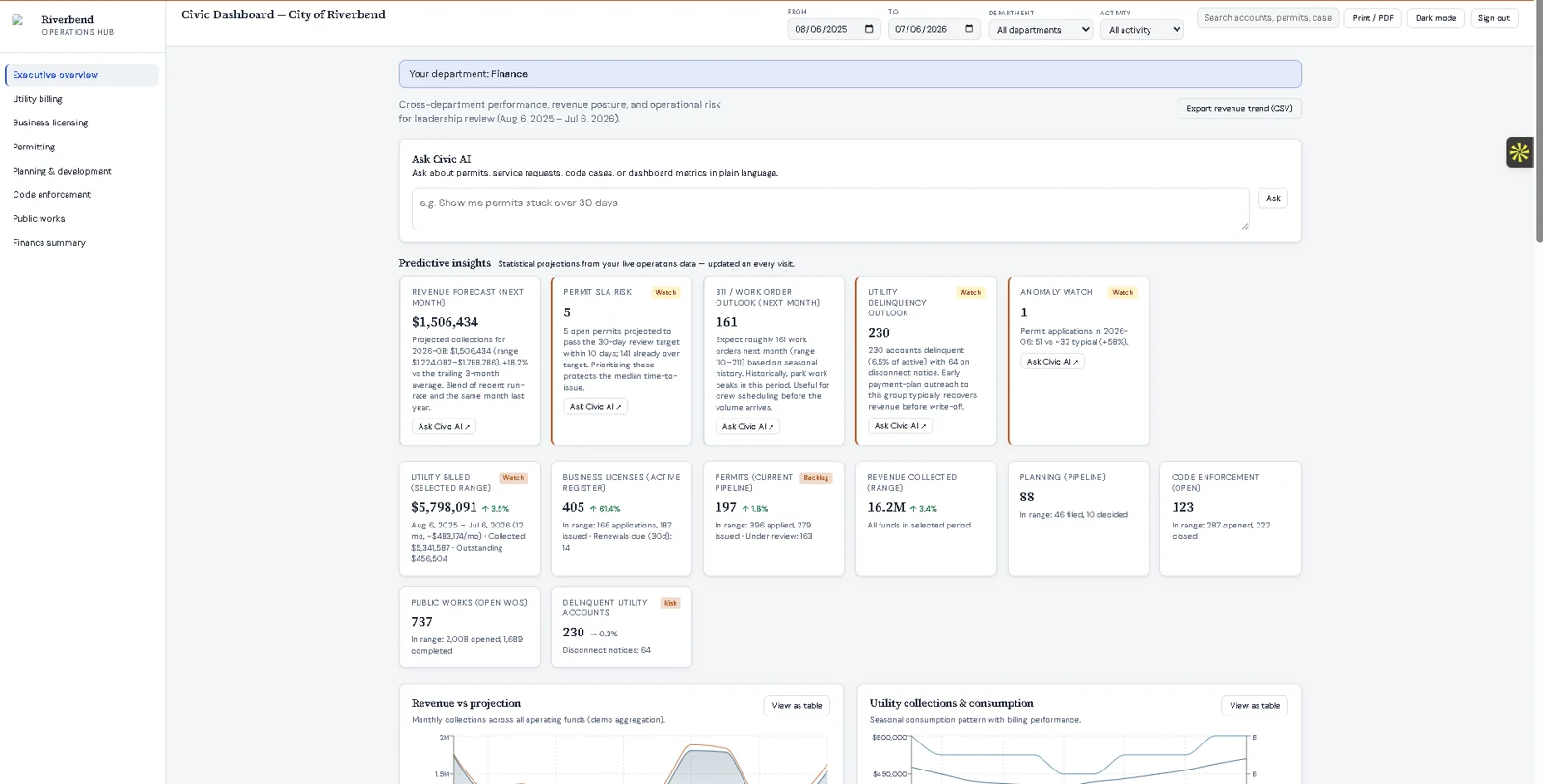This screenshot has width=1543, height=784.
Task: Click View as table for Utility collections
Action: pyautogui.click(x=1255, y=706)
